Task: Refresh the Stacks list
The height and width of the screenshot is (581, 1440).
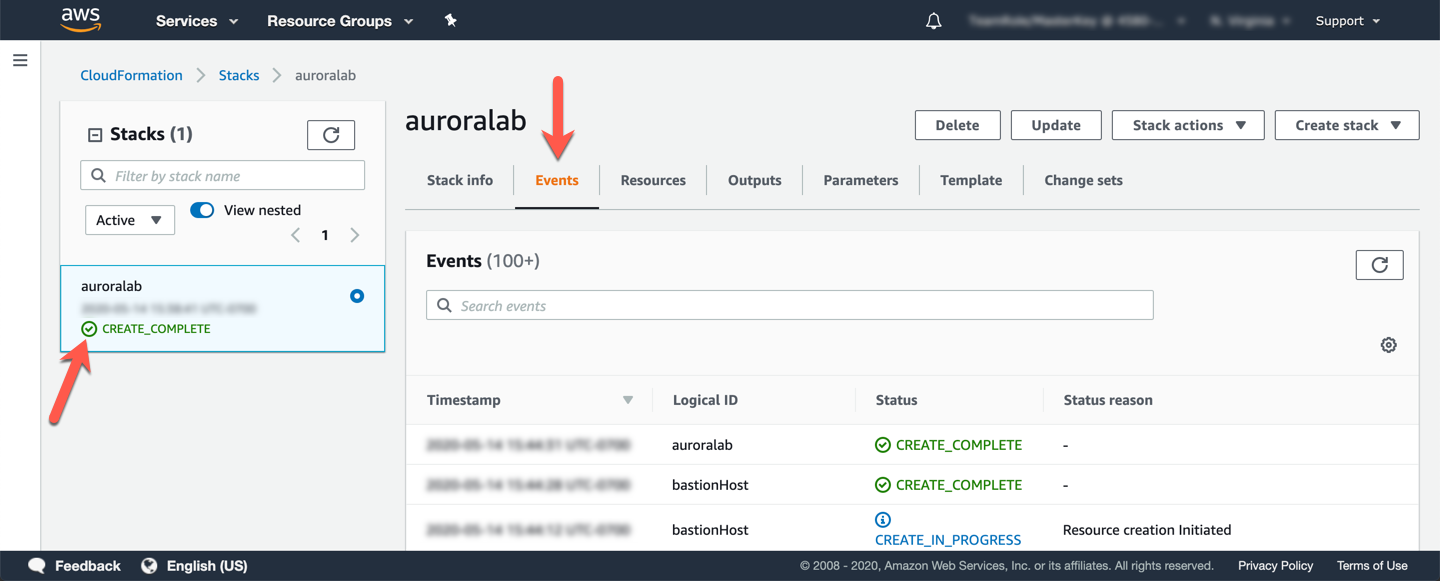Action: click(x=331, y=134)
